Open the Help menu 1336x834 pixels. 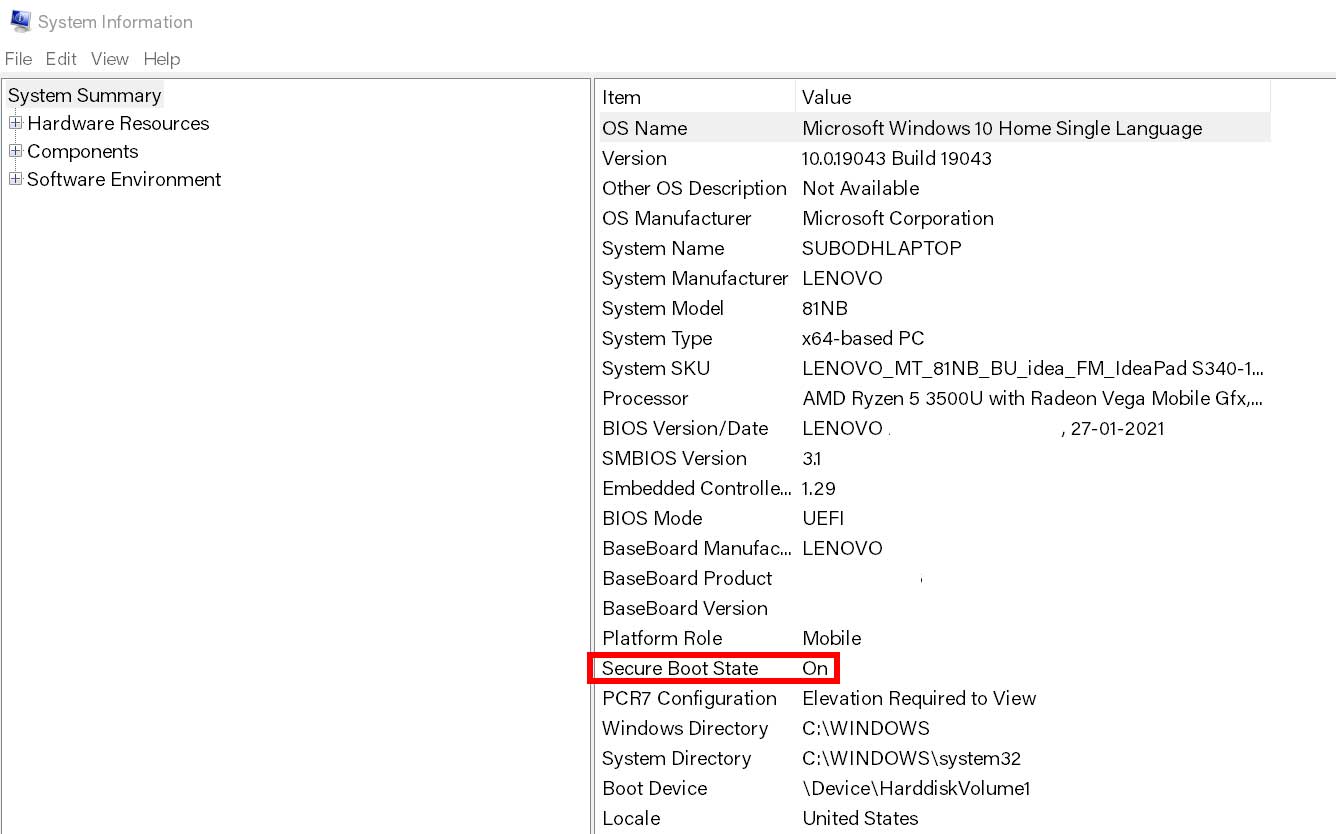tap(162, 59)
